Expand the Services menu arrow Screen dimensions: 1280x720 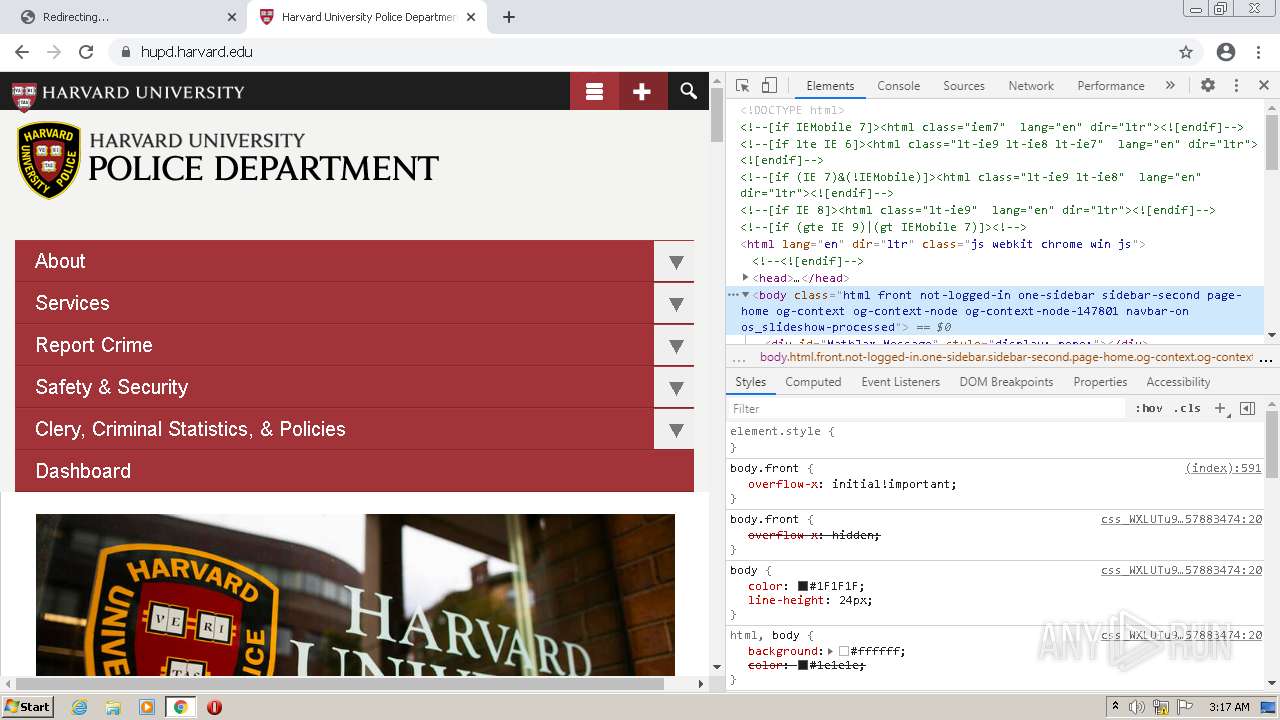click(x=675, y=303)
